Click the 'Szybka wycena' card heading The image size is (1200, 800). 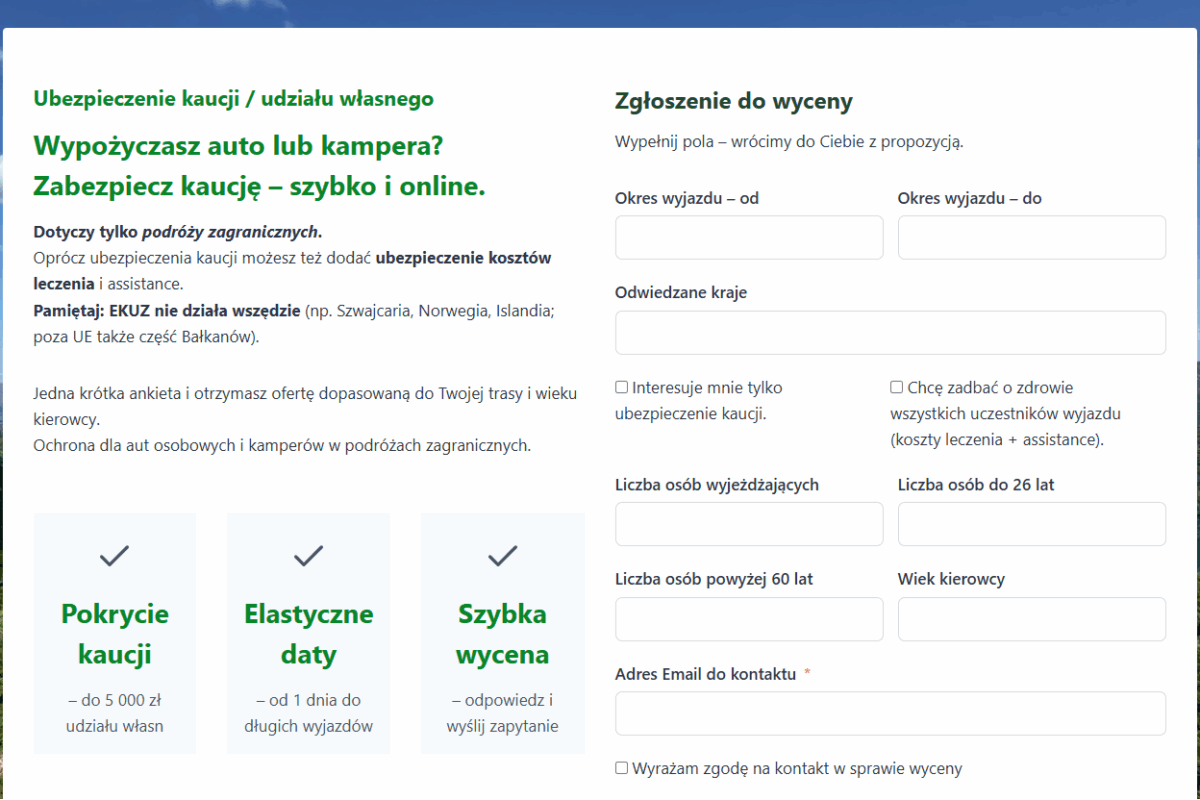coord(502,634)
